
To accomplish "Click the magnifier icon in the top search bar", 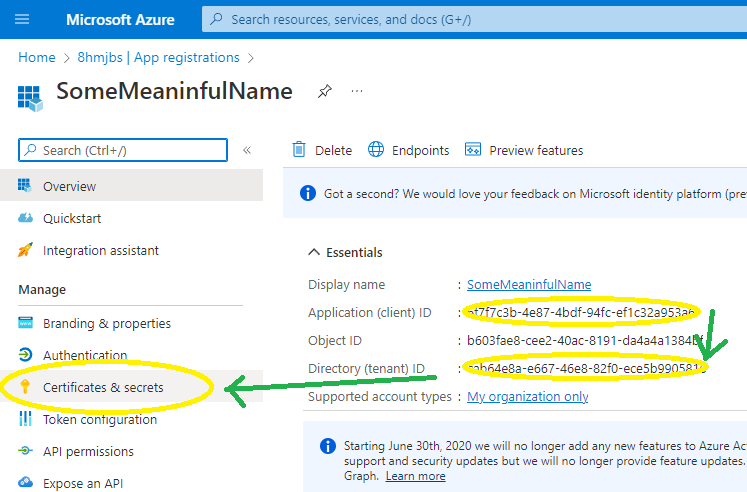I will [x=216, y=19].
